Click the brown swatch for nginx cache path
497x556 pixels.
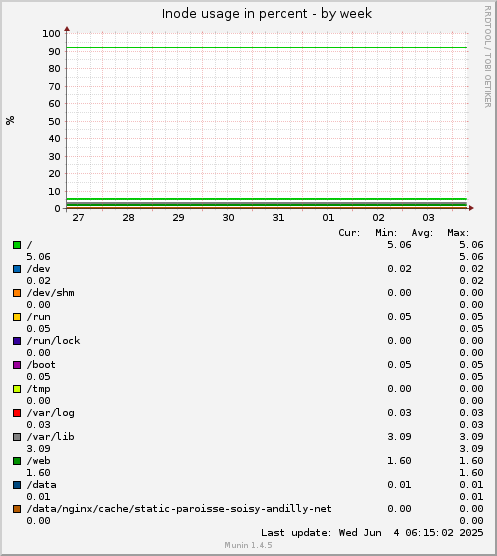pyautogui.click(x=17, y=509)
